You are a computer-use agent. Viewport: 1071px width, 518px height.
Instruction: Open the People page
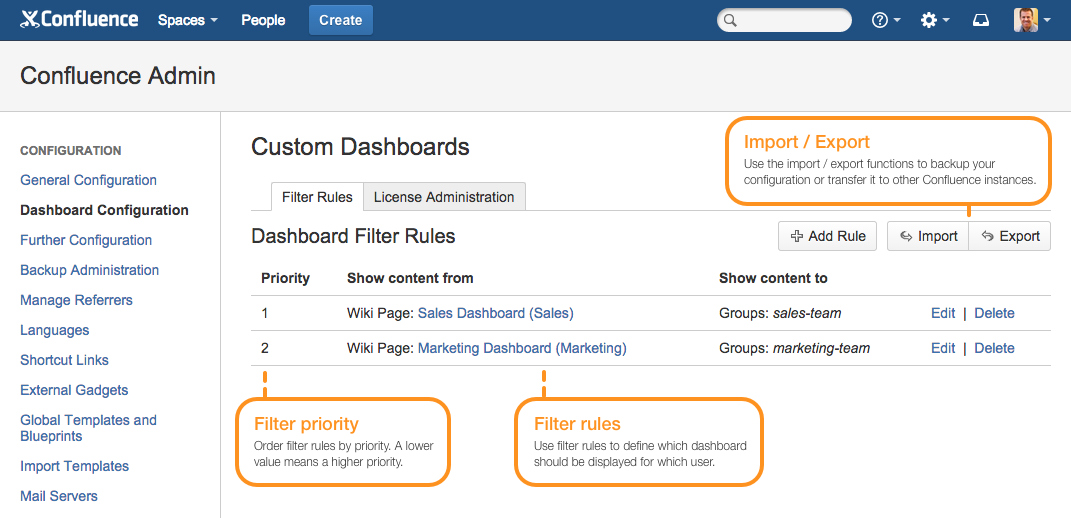(263, 20)
